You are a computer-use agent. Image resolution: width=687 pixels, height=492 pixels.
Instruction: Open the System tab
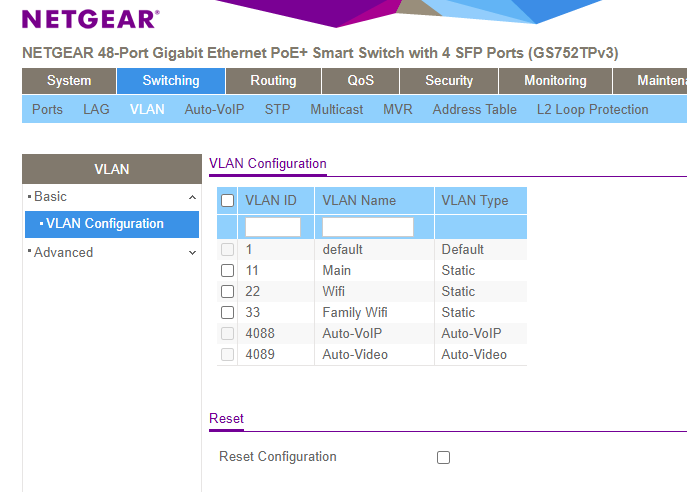tap(69, 81)
